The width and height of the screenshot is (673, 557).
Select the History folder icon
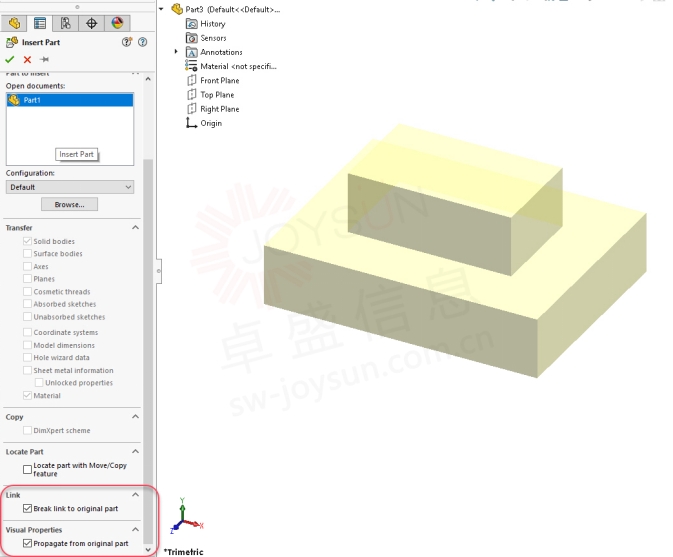tap(191, 24)
